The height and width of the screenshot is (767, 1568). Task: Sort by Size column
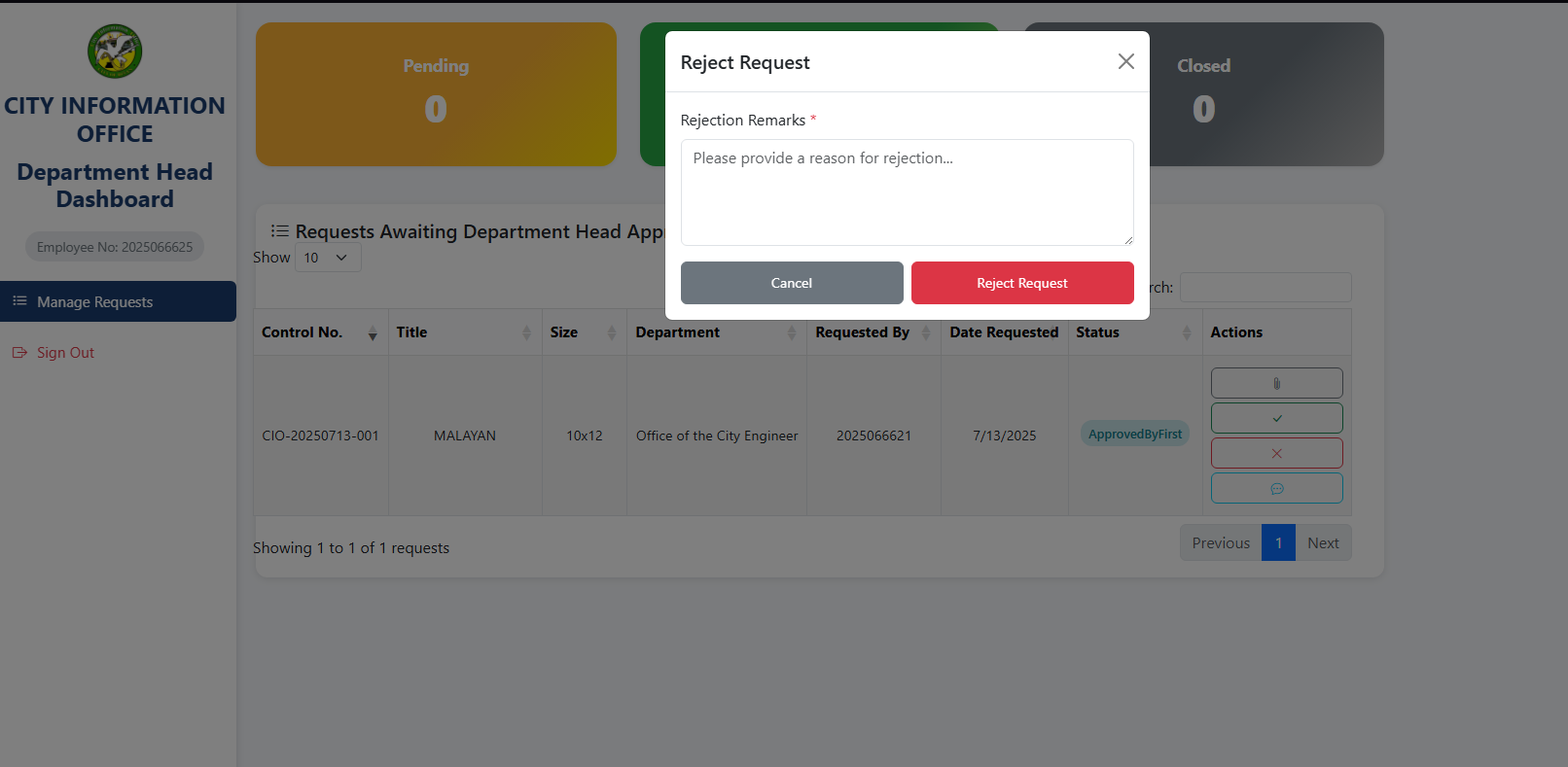(x=584, y=332)
